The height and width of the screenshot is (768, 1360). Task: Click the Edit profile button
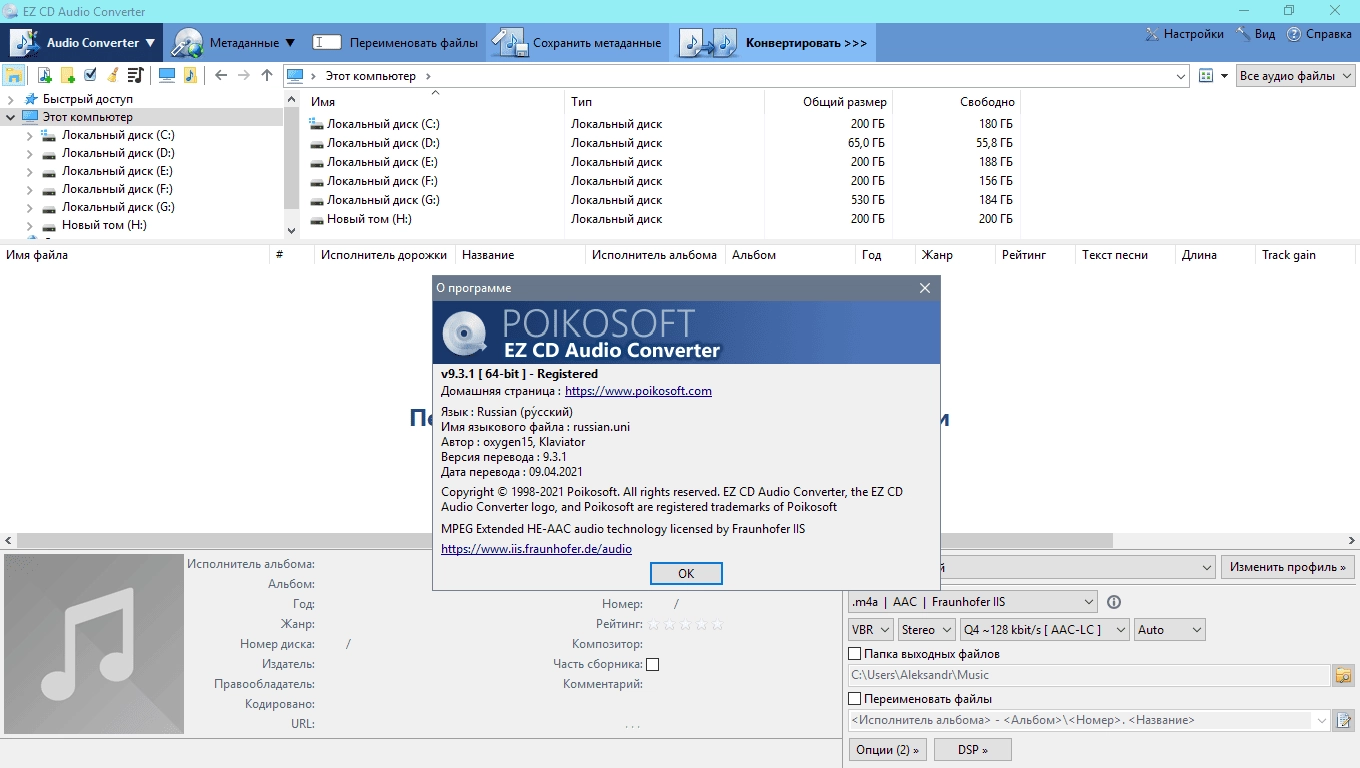(x=1288, y=567)
